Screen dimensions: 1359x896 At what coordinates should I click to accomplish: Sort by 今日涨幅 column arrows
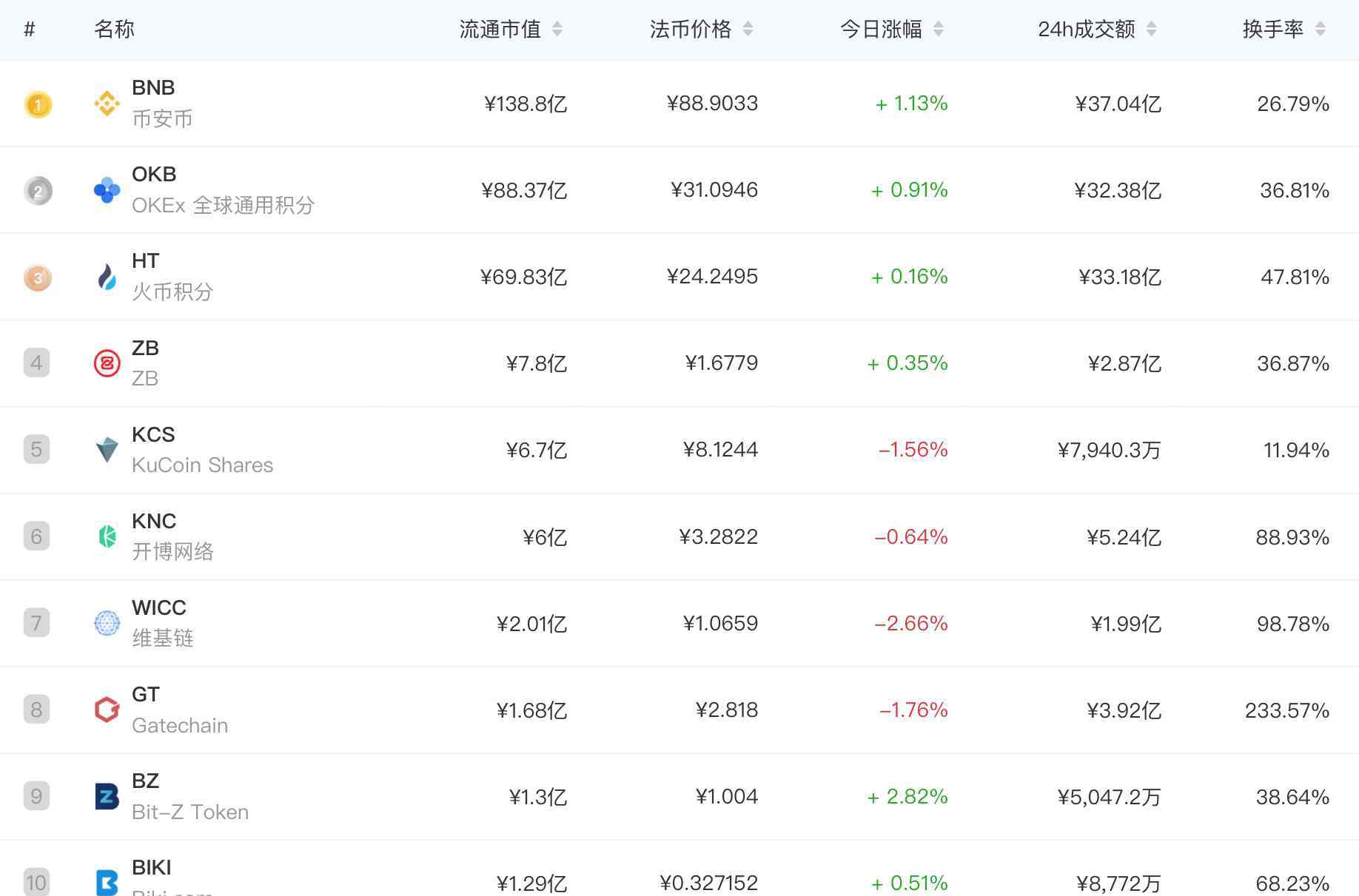click(939, 29)
